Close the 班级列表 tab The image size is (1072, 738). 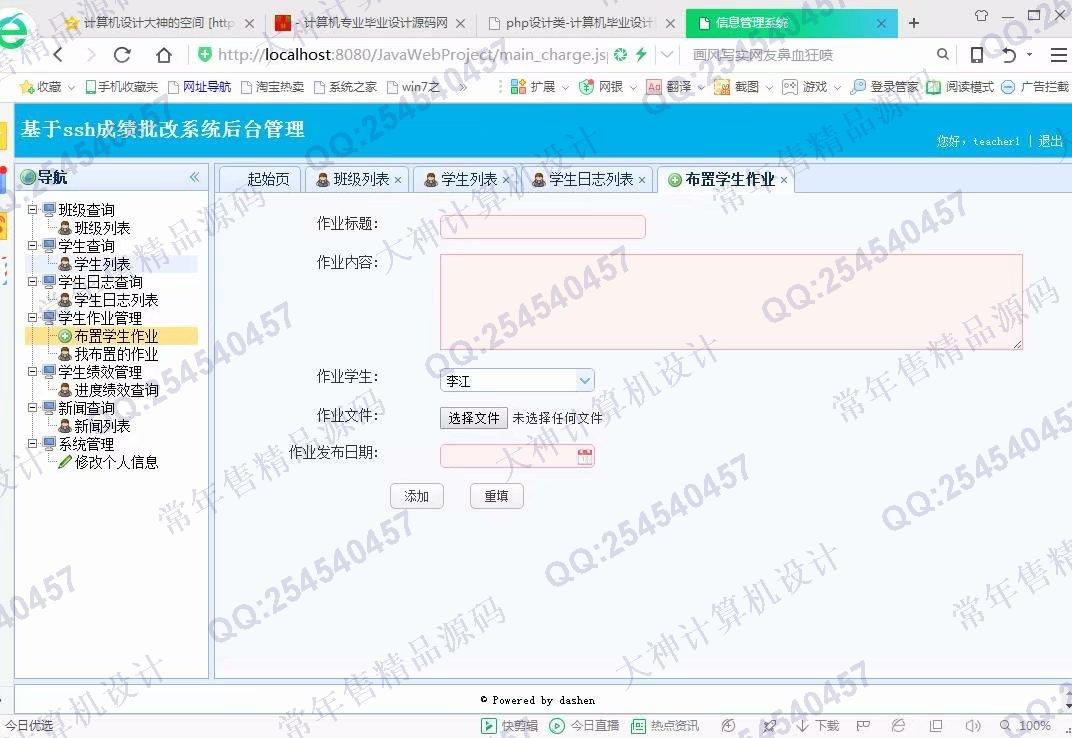pos(398,180)
